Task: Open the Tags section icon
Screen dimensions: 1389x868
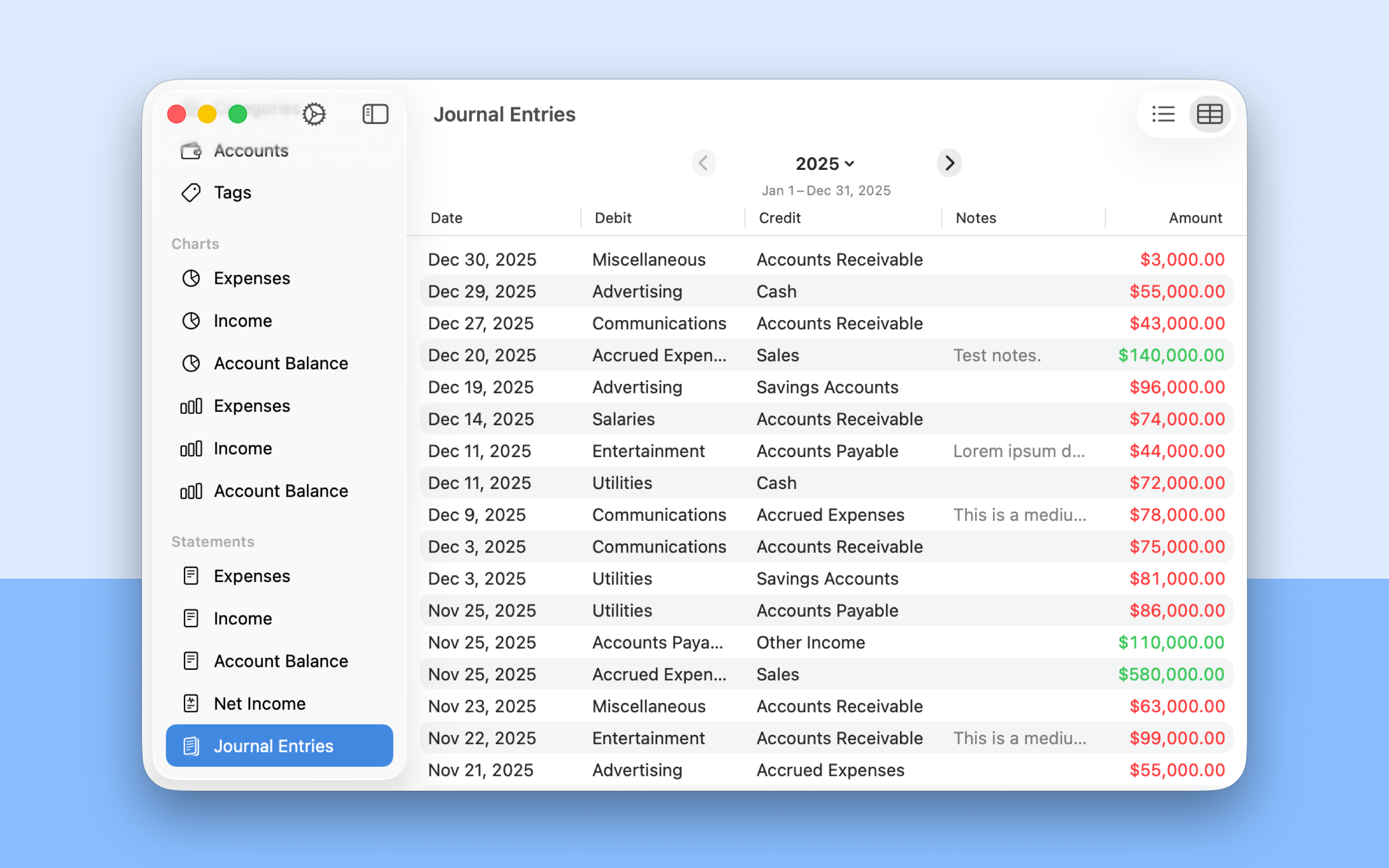Action: tap(191, 193)
